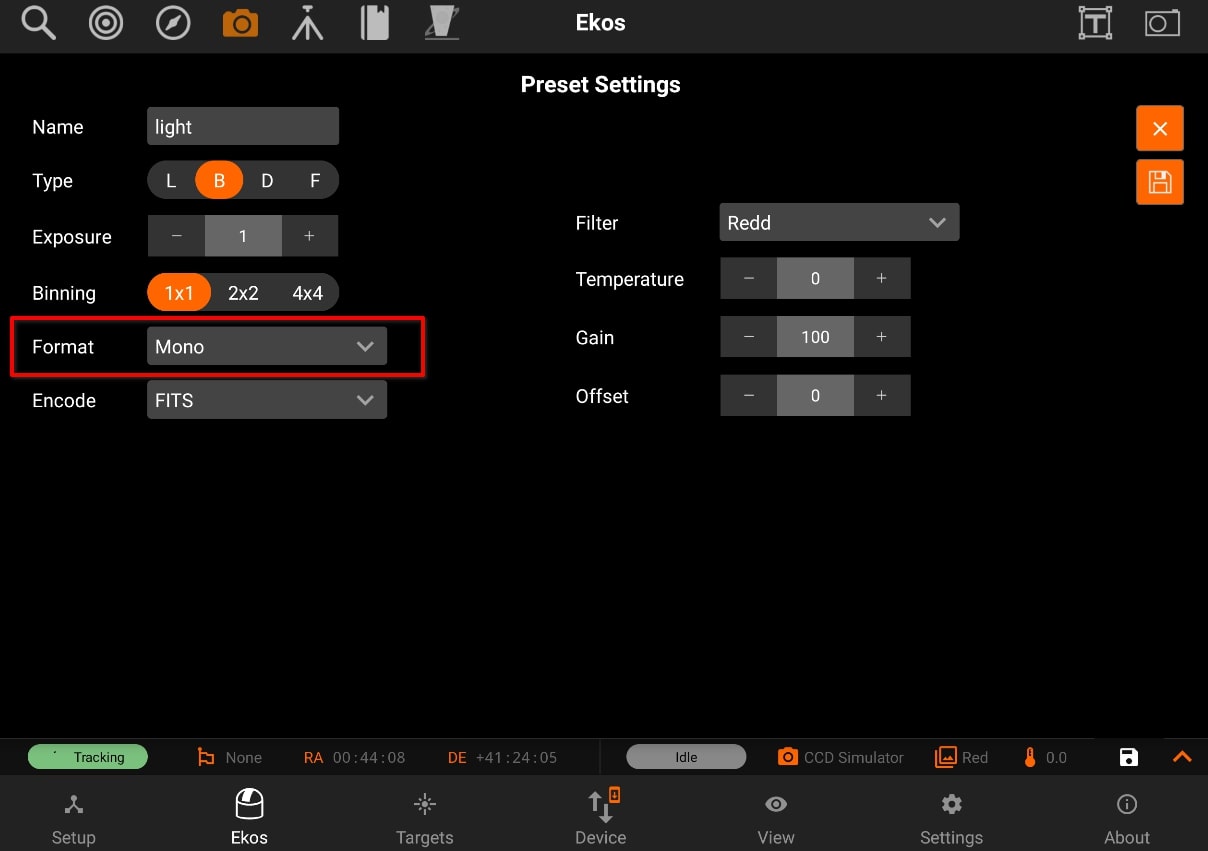Decrease Exposure with the minus button

(177, 237)
